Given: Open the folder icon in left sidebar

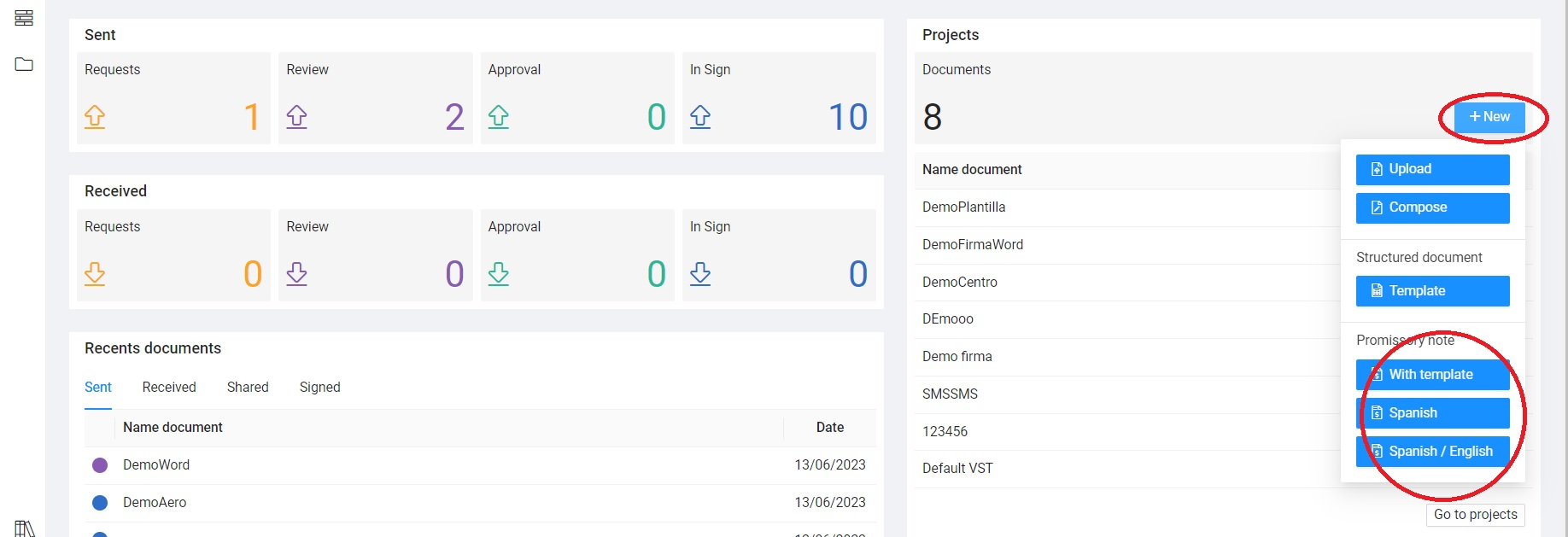Looking at the screenshot, I should [24, 64].
